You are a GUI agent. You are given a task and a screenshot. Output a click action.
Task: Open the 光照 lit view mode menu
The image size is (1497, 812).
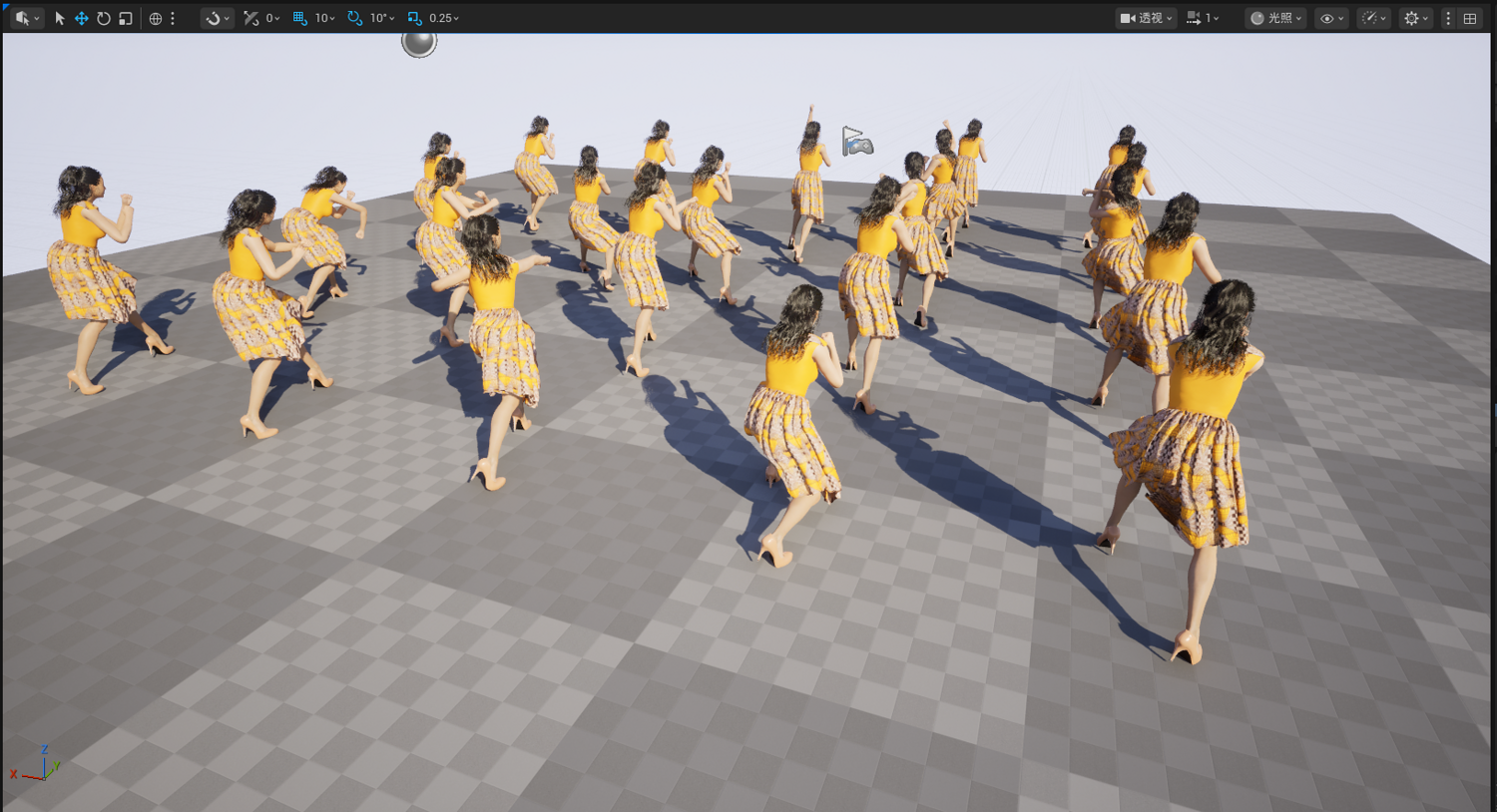click(1276, 18)
